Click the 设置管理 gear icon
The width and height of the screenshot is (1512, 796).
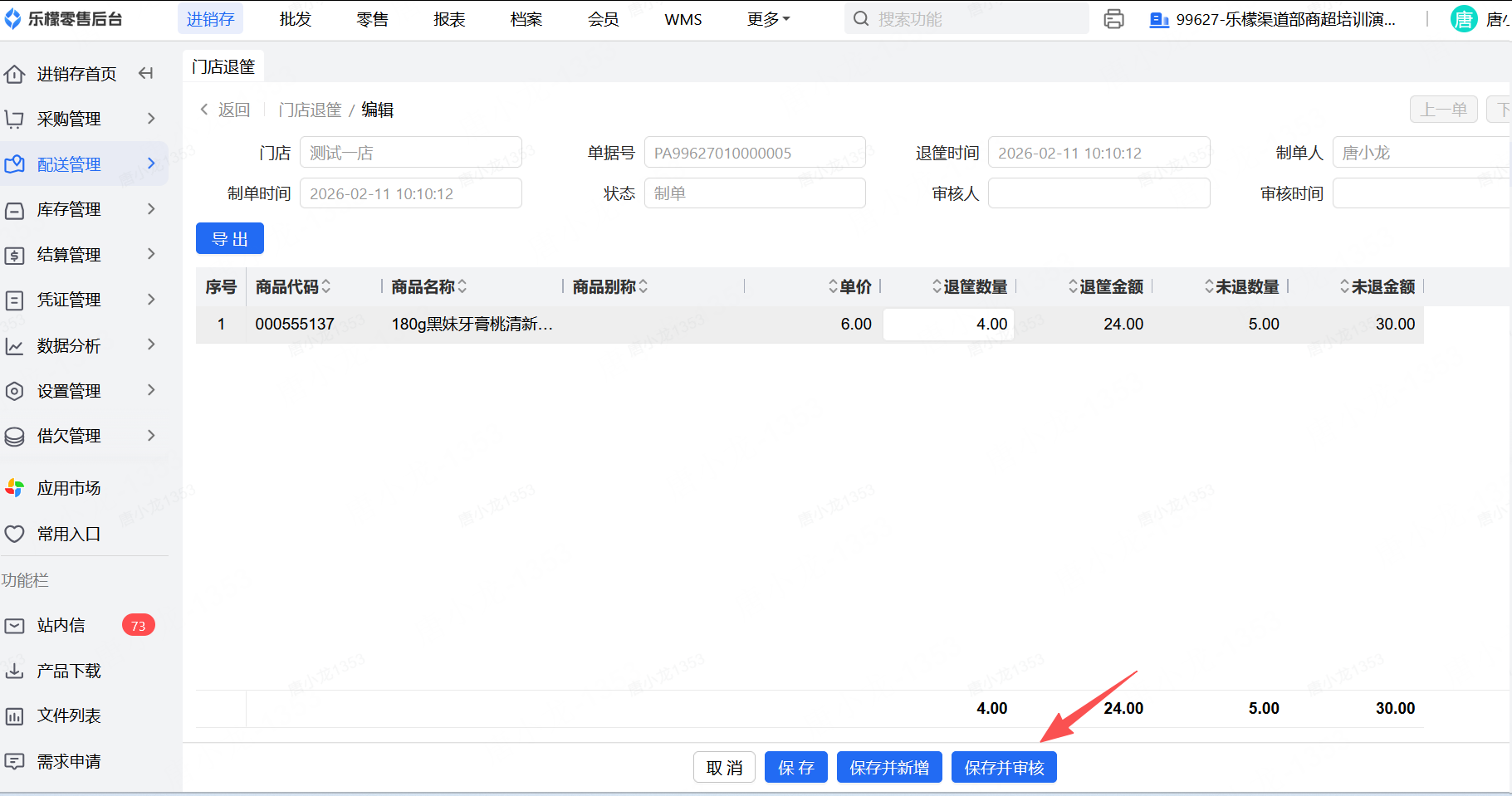point(14,391)
